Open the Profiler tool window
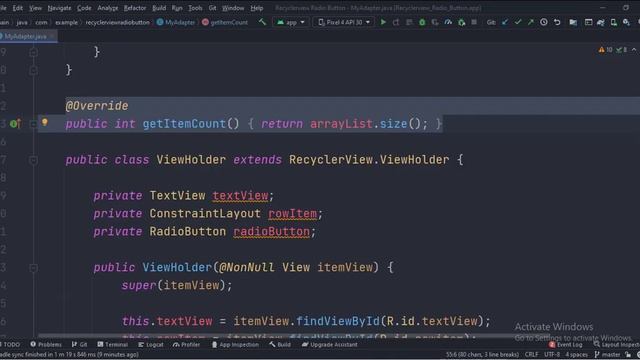The image size is (640, 360). point(187,344)
